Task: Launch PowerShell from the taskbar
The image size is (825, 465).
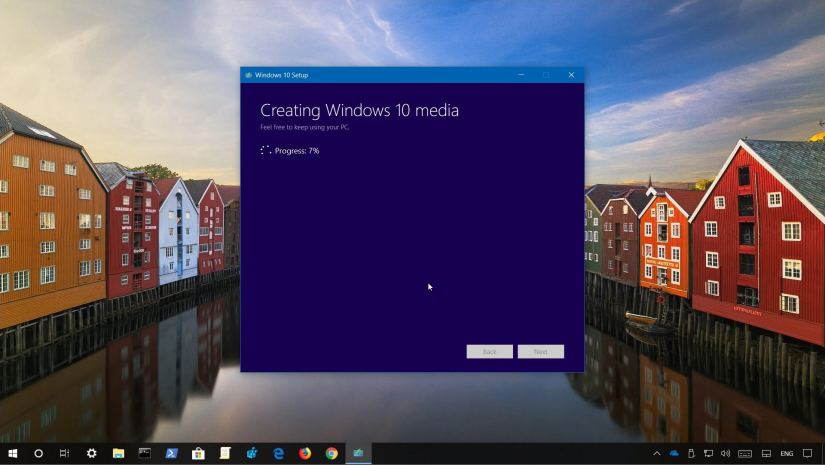Action: coord(172,453)
